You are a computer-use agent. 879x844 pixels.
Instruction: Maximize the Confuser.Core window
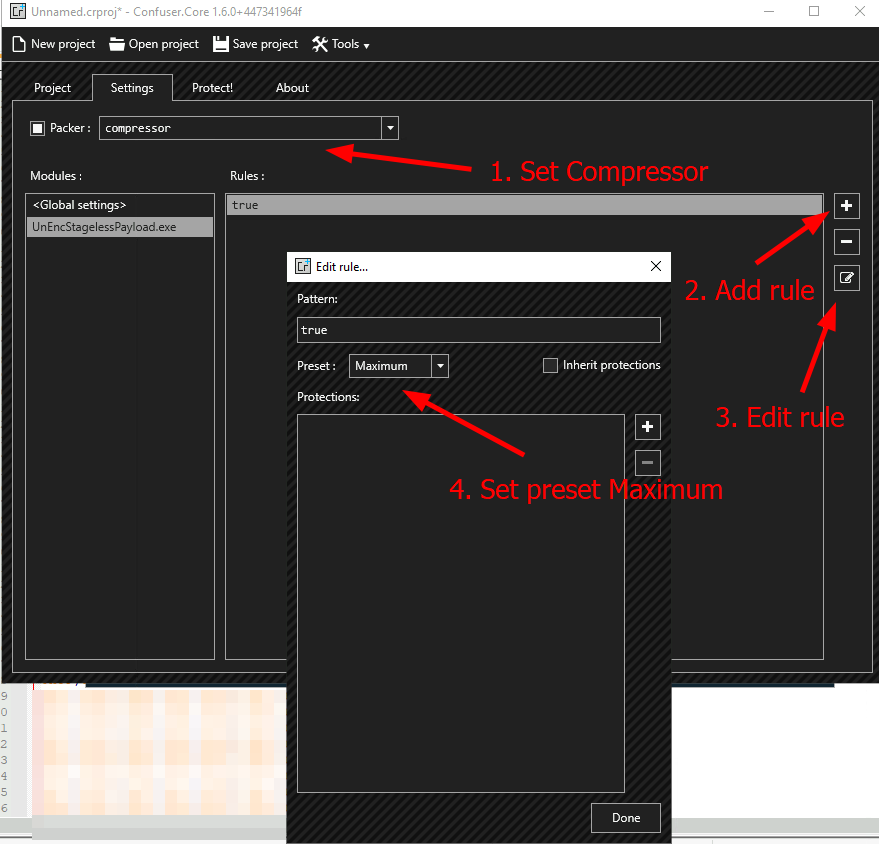pos(814,11)
